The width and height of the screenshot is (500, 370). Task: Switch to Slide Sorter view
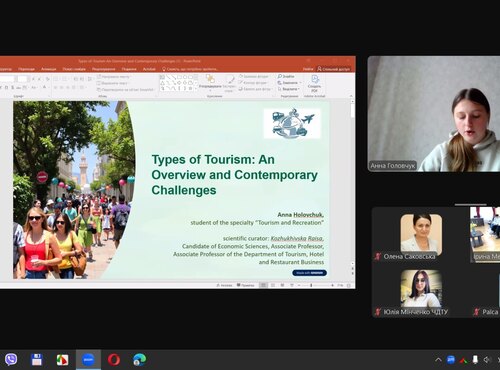273,285
